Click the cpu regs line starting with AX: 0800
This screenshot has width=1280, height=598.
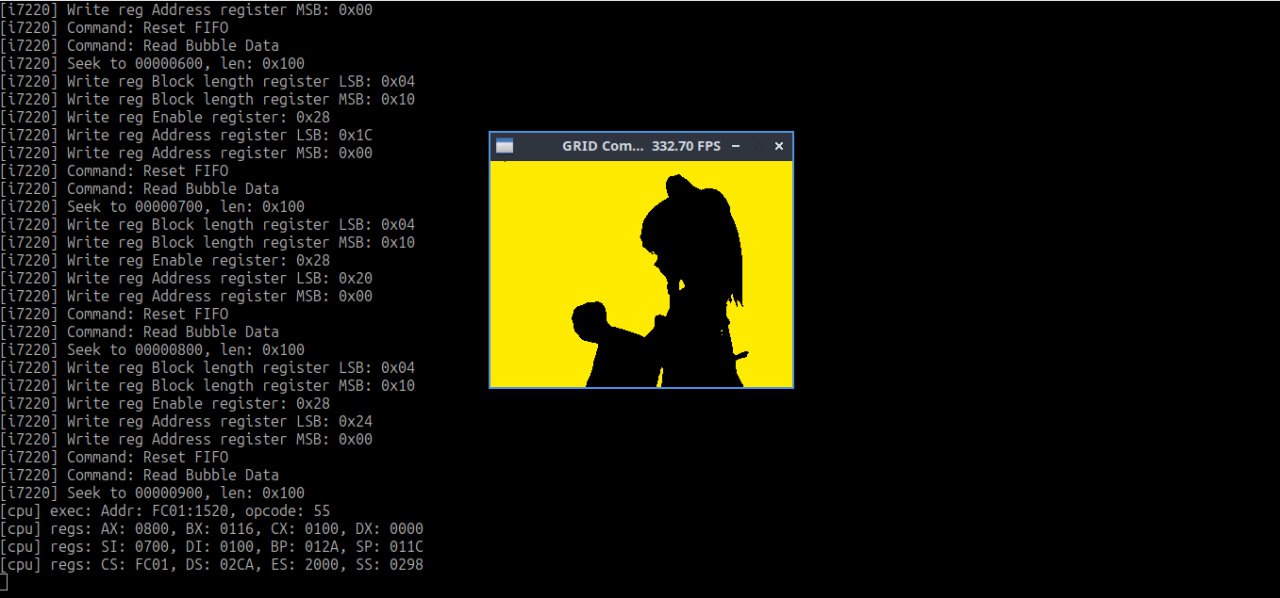(x=211, y=529)
